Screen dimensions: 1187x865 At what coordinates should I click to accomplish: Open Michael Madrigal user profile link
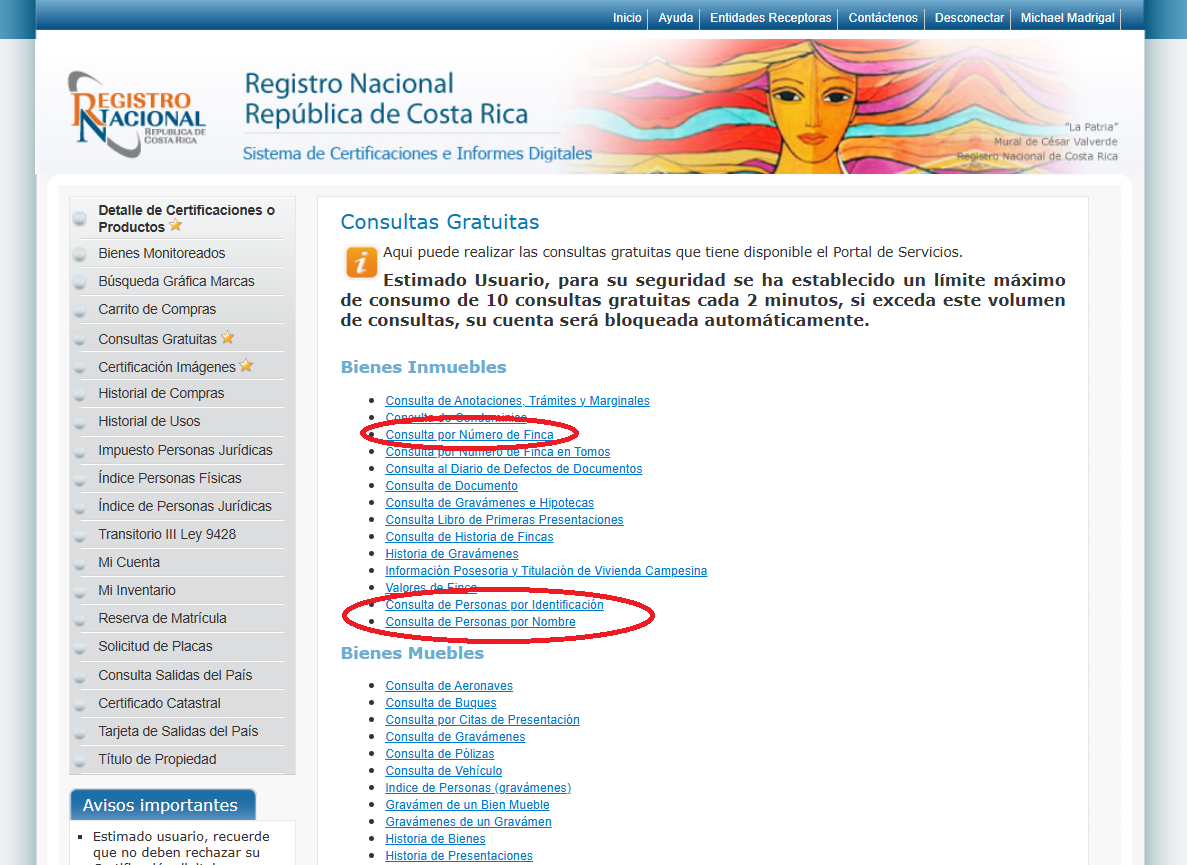1067,17
